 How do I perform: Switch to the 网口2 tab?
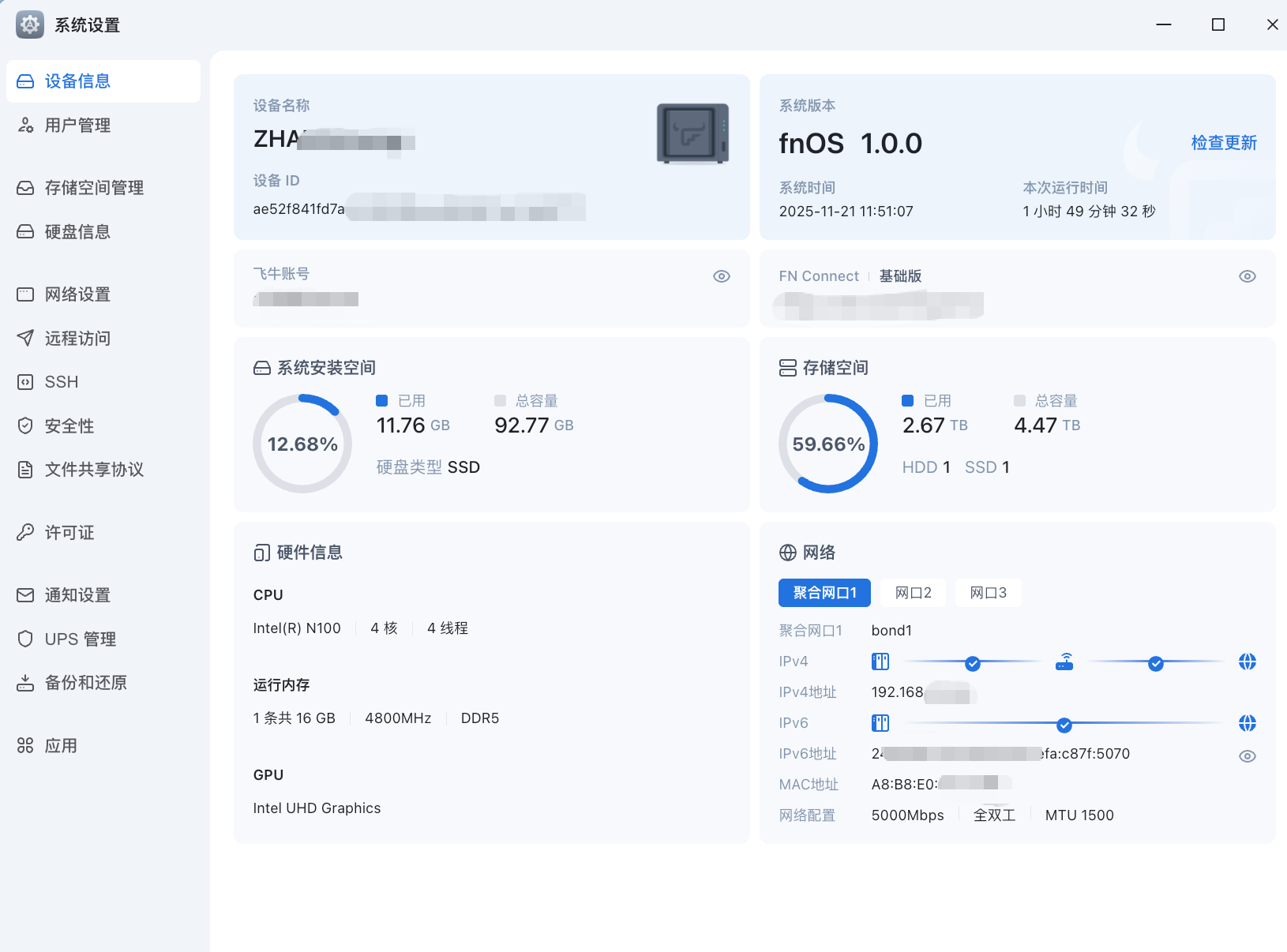pos(913,593)
